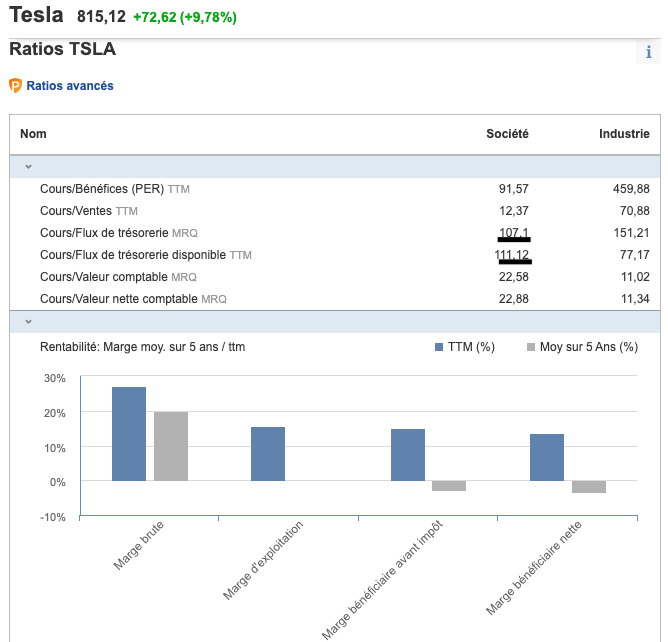Screen dimensions: 668x642
Task: Click the Tesla title heading
Action: [36, 15]
